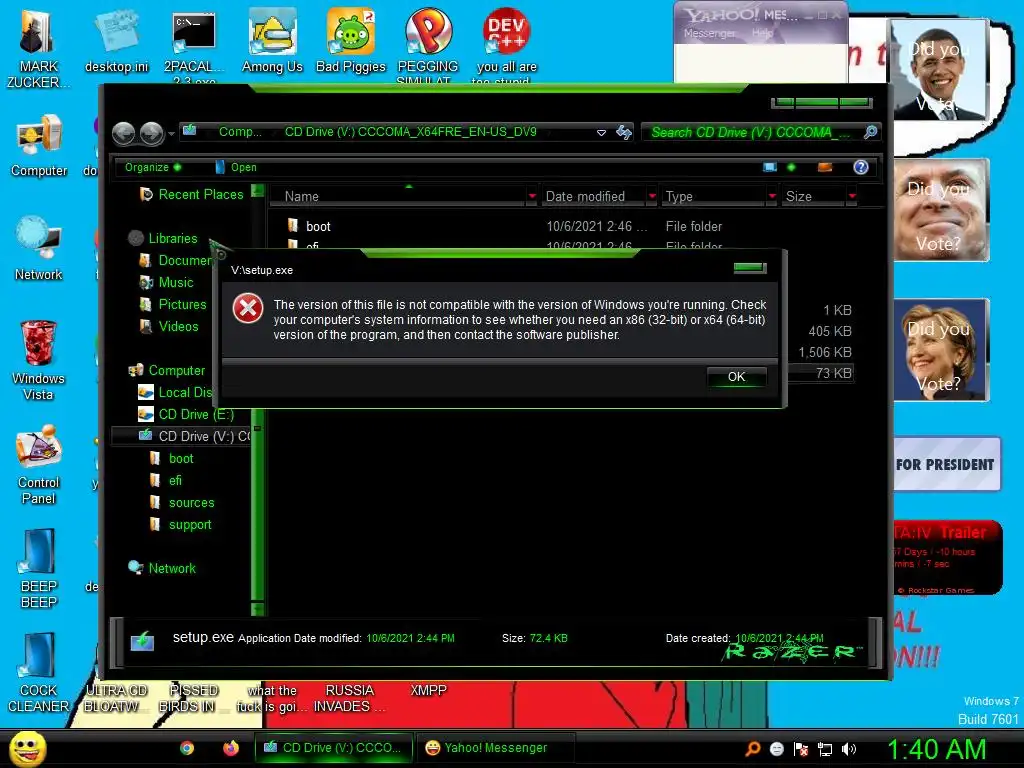
Task: Click OK in the setup.exe error dialog
Action: point(737,377)
